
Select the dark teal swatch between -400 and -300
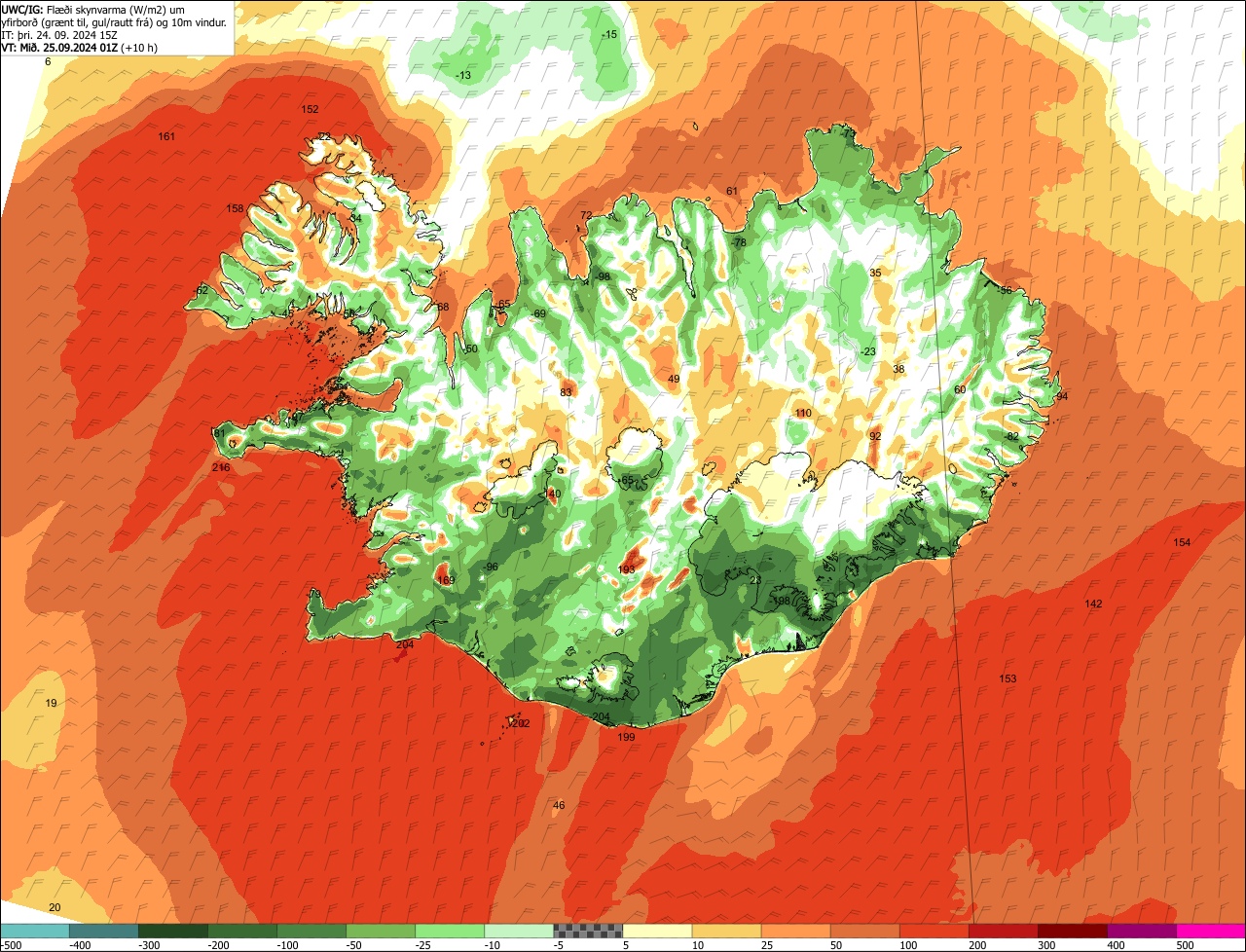pos(104,931)
